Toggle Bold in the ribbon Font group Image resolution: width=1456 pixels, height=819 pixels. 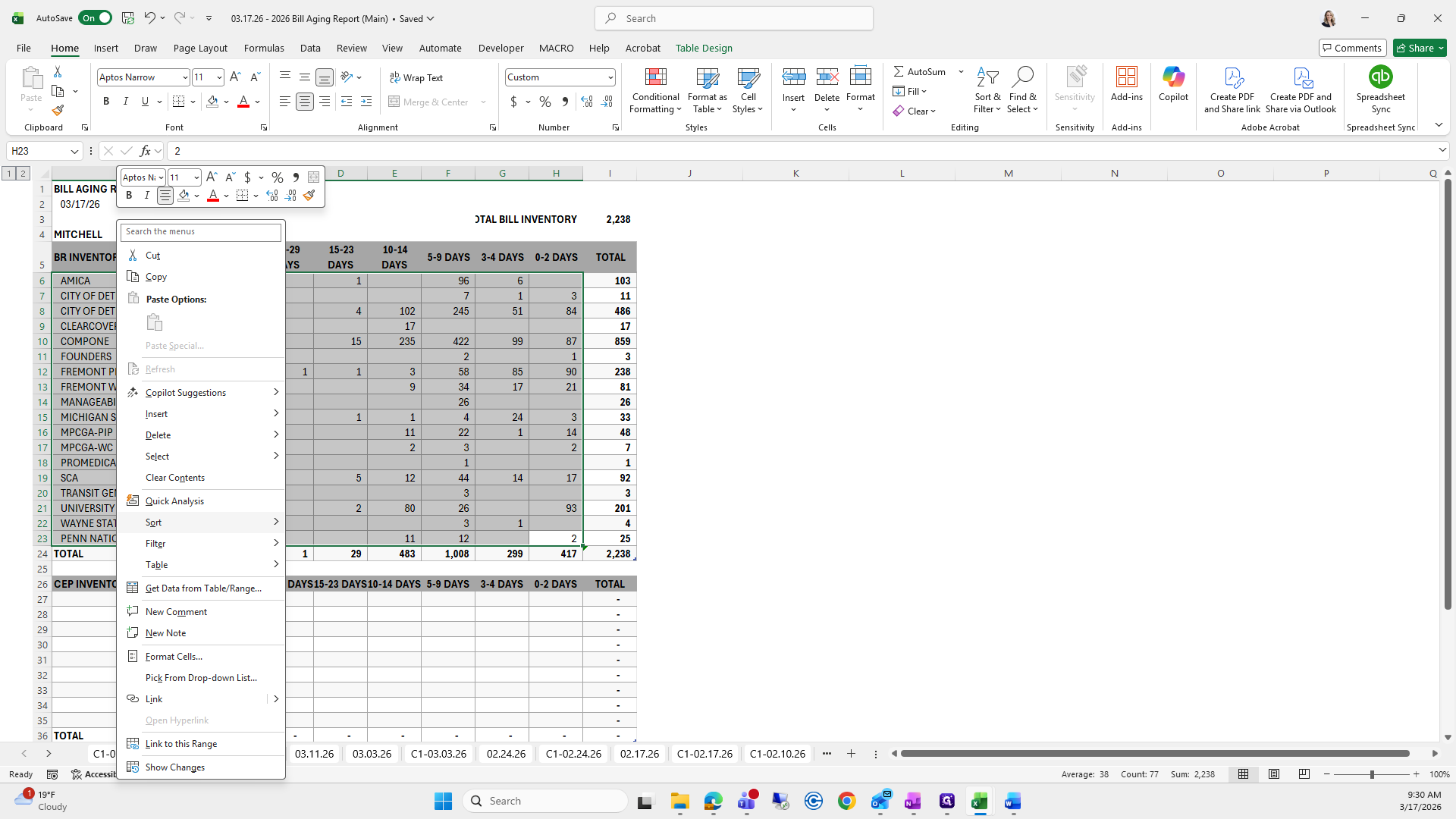coord(106,102)
